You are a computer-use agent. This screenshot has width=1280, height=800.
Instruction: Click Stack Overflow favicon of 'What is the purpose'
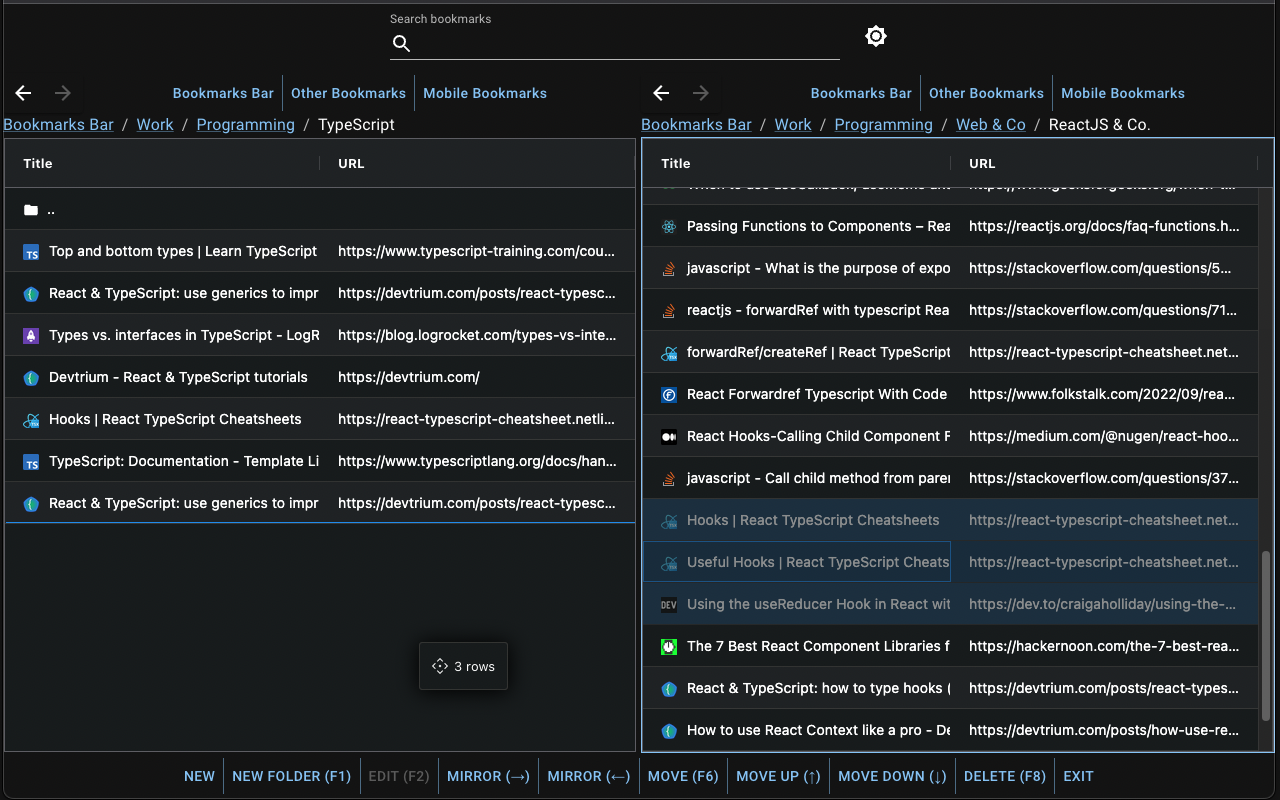click(x=669, y=269)
